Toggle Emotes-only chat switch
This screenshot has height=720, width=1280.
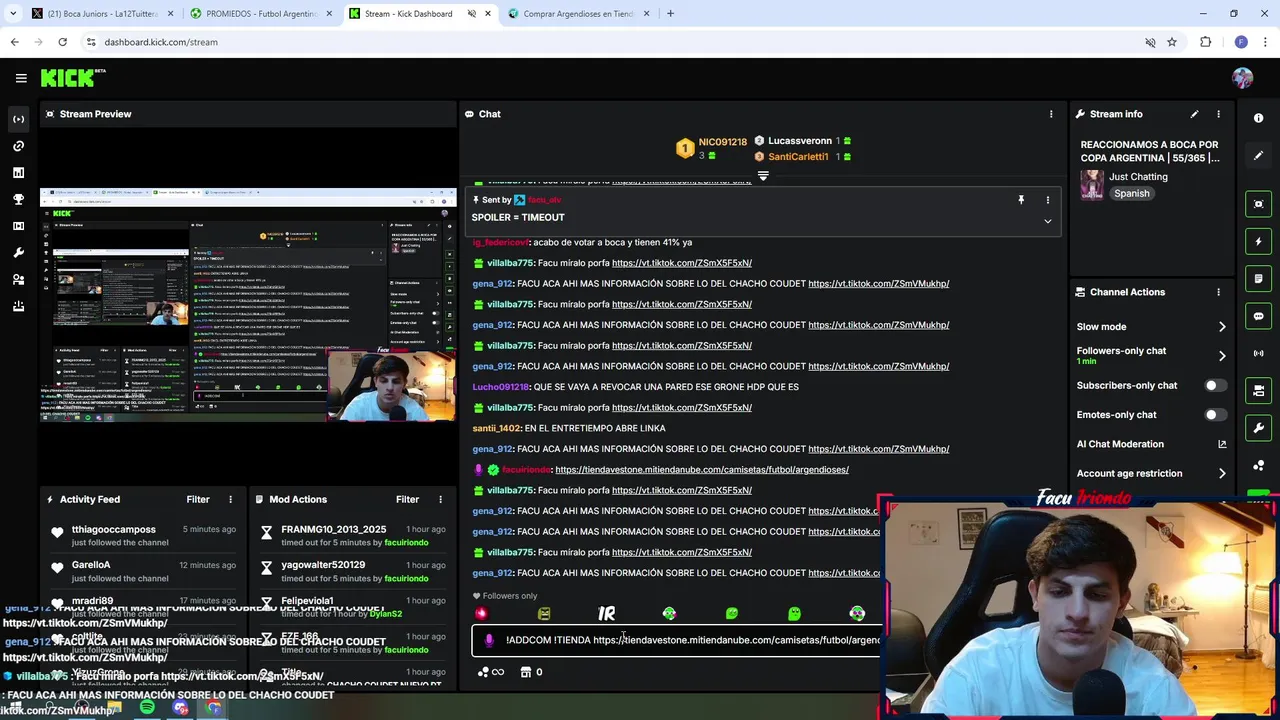click(x=1216, y=414)
